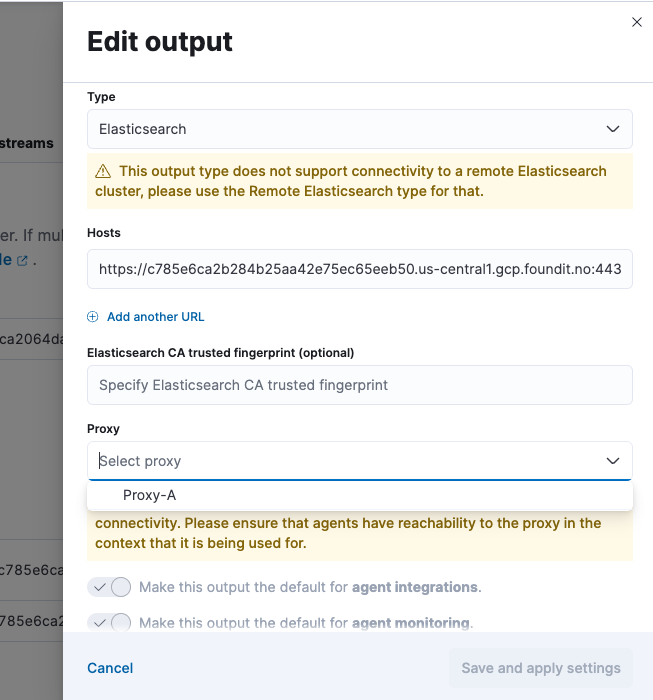Click the Add another URL link
This screenshot has width=653, height=700.
click(155, 317)
